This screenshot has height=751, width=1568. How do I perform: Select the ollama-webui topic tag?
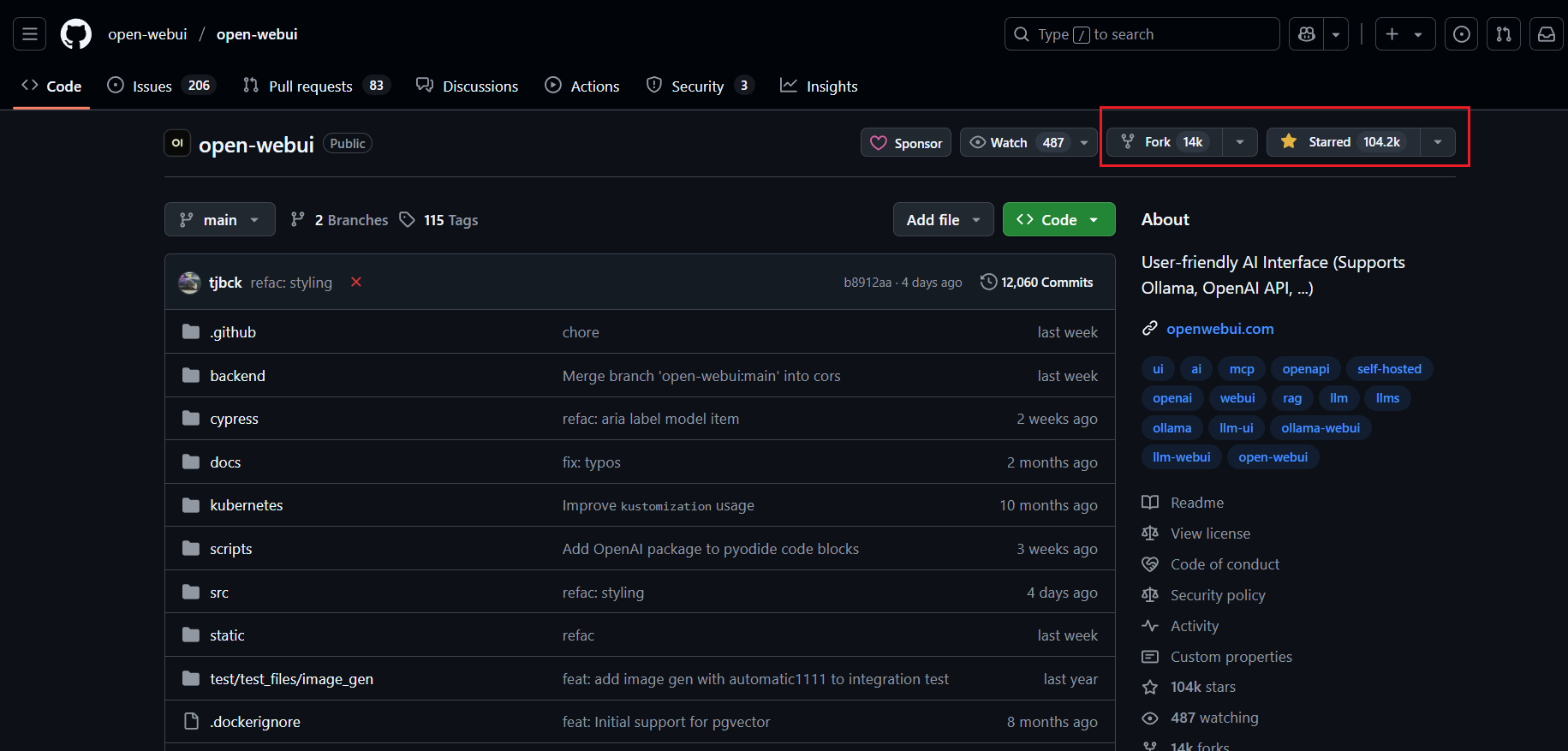click(x=1320, y=428)
